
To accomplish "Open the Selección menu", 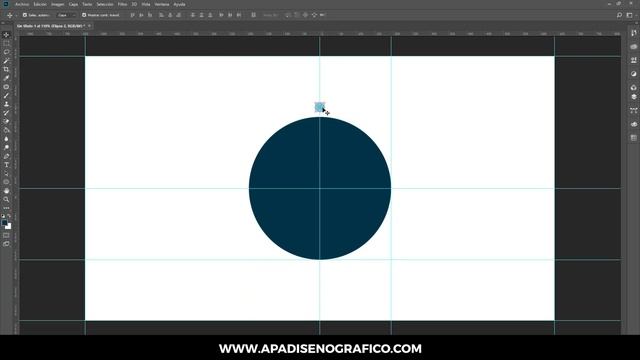I will click(x=105, y=4).
